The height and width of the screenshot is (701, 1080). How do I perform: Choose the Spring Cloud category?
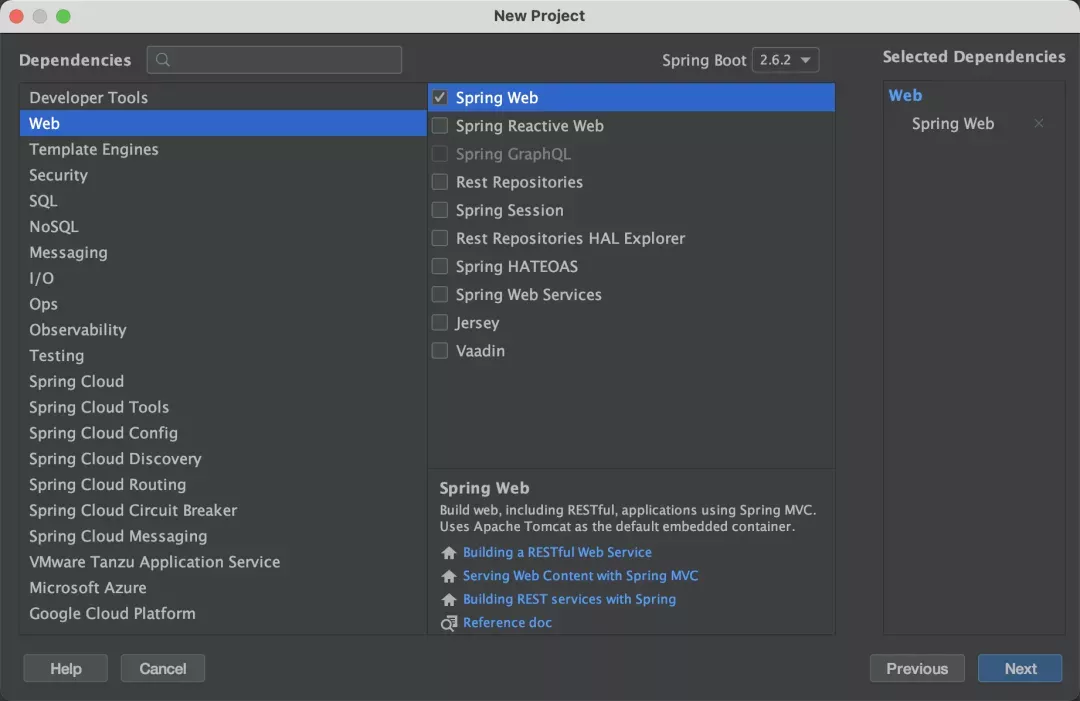pyautogui.click(x=223, y=381)
